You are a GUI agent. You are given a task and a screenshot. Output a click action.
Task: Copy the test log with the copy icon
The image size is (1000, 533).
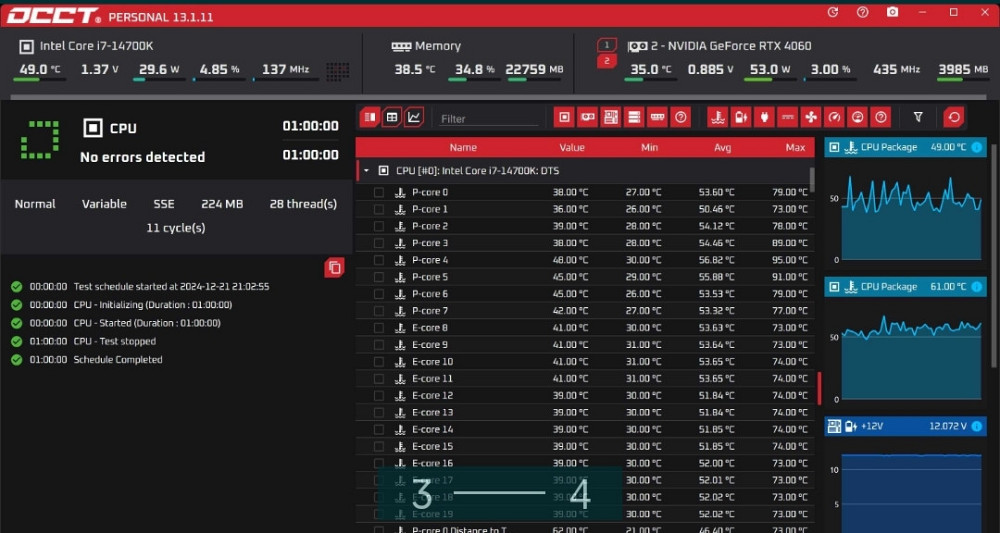[x=334, y=267]
